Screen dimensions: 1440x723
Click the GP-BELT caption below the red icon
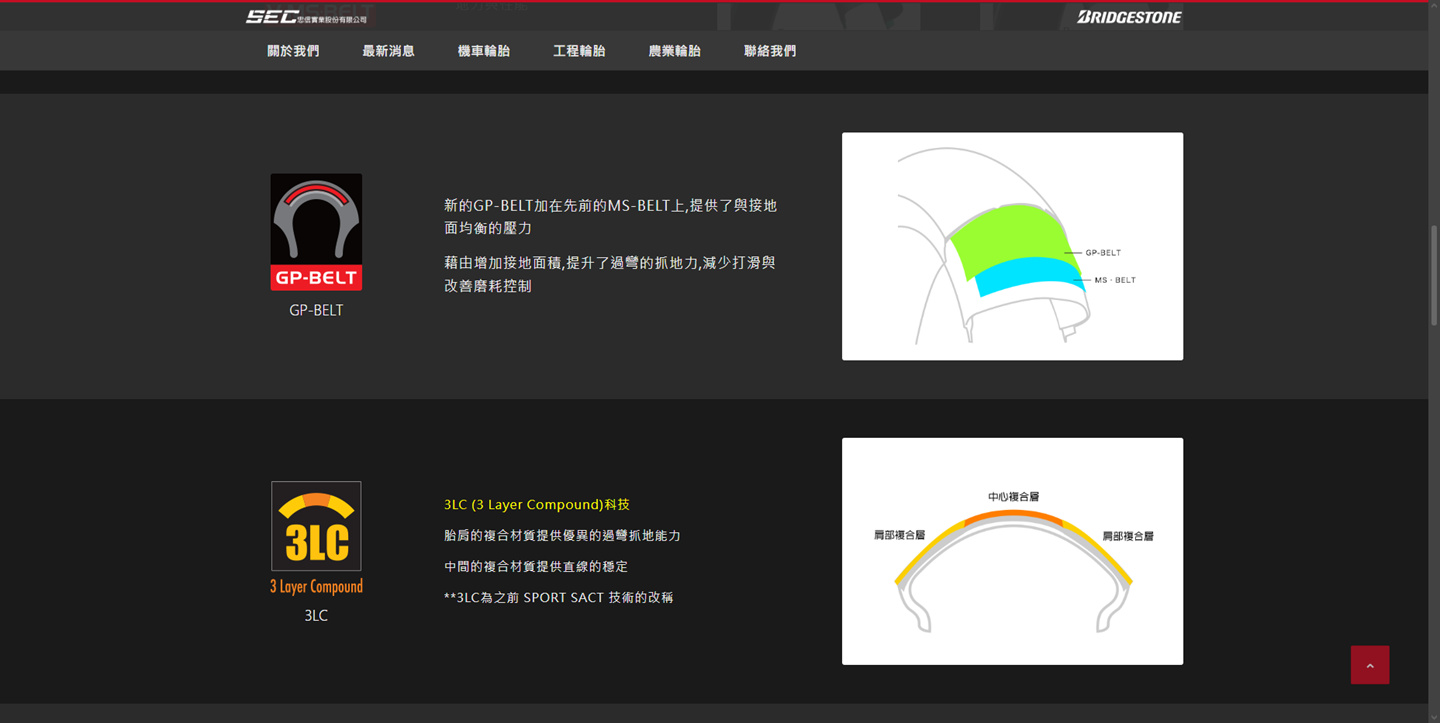tap(316, 310)
